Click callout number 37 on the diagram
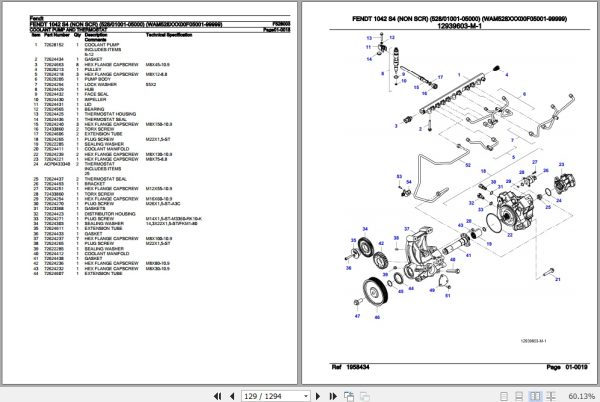Viewport: 600px width, 402px height. point(407,229)
